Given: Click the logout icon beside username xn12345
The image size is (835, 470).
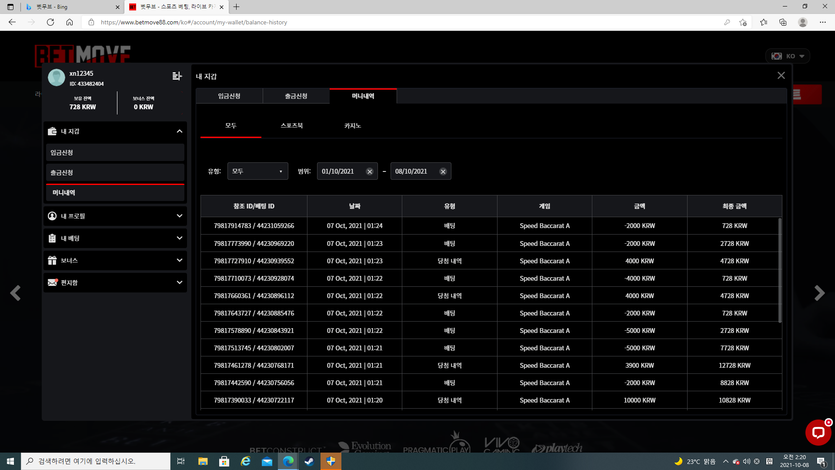Looking at the screenshot, I should pos(177,76).
